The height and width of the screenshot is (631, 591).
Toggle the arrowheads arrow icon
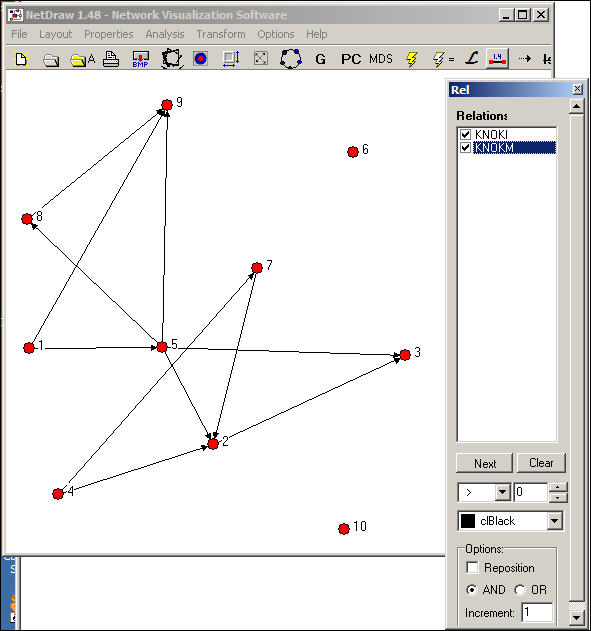click(524, 59)
